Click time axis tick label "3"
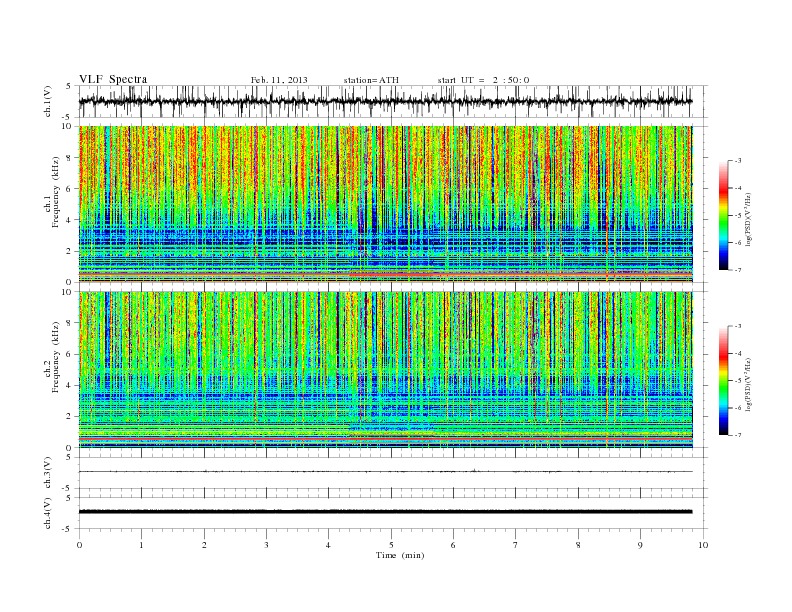Screen dimensions: 792x612 (266, 545)
